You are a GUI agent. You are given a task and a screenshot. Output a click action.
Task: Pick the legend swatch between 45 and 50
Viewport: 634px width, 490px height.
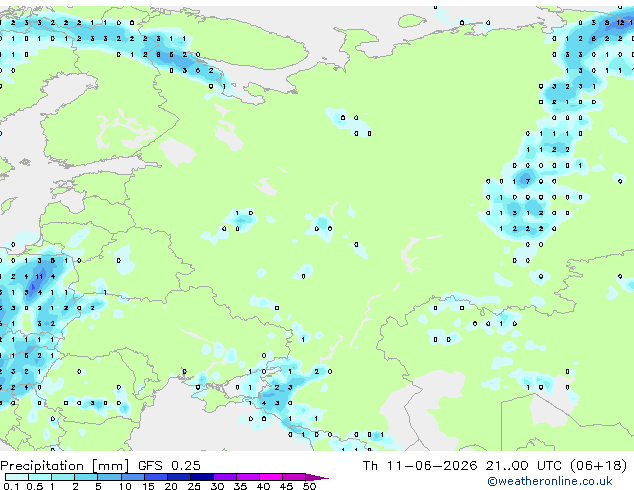pos(294,477)
